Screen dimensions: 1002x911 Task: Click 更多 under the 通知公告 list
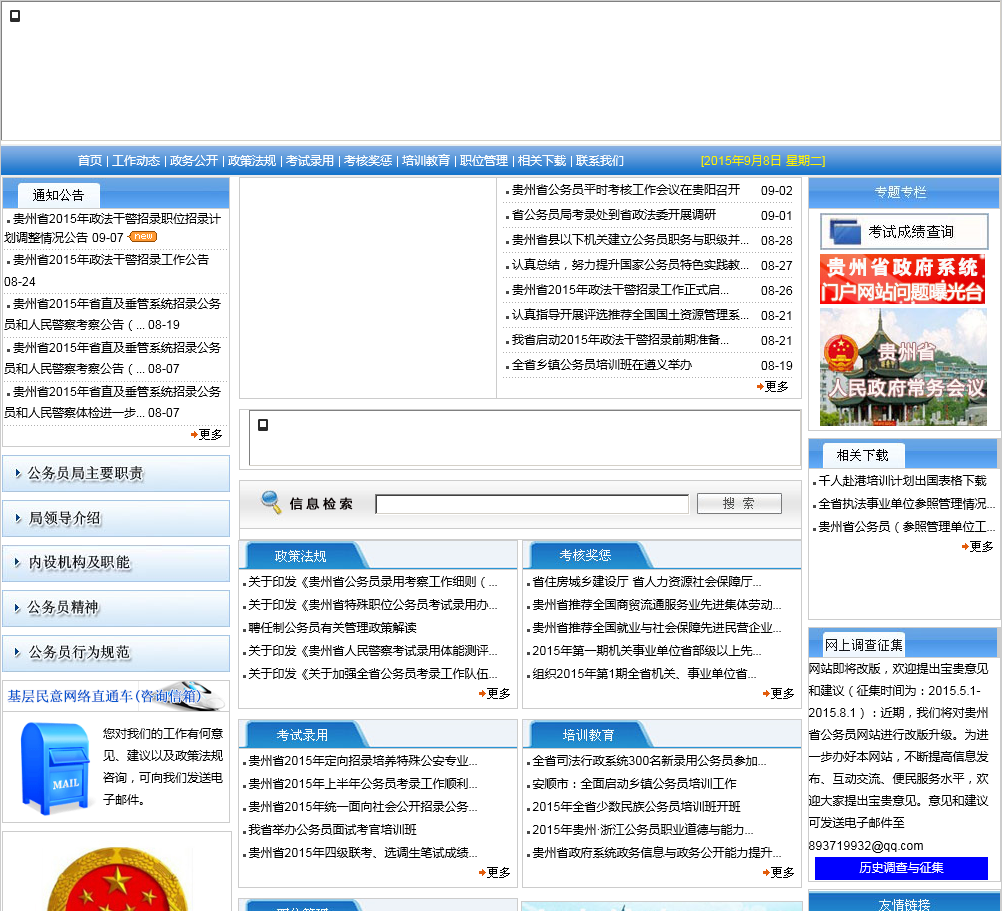click(207, 434)
